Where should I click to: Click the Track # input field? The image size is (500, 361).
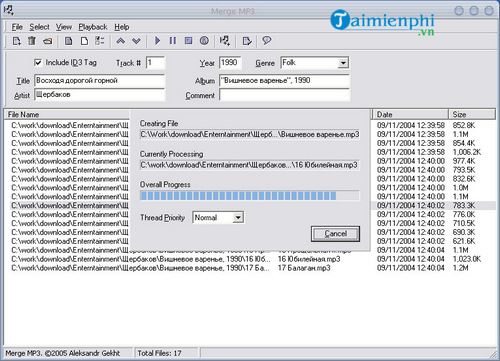[155, 63]
